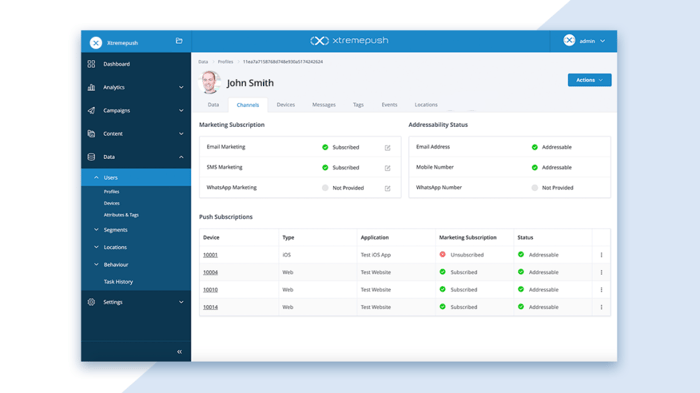The height and width of the screenshot is (393, 700).
Task: Open the Dashboard grid icon in sidebar
Action: [91, 64]
